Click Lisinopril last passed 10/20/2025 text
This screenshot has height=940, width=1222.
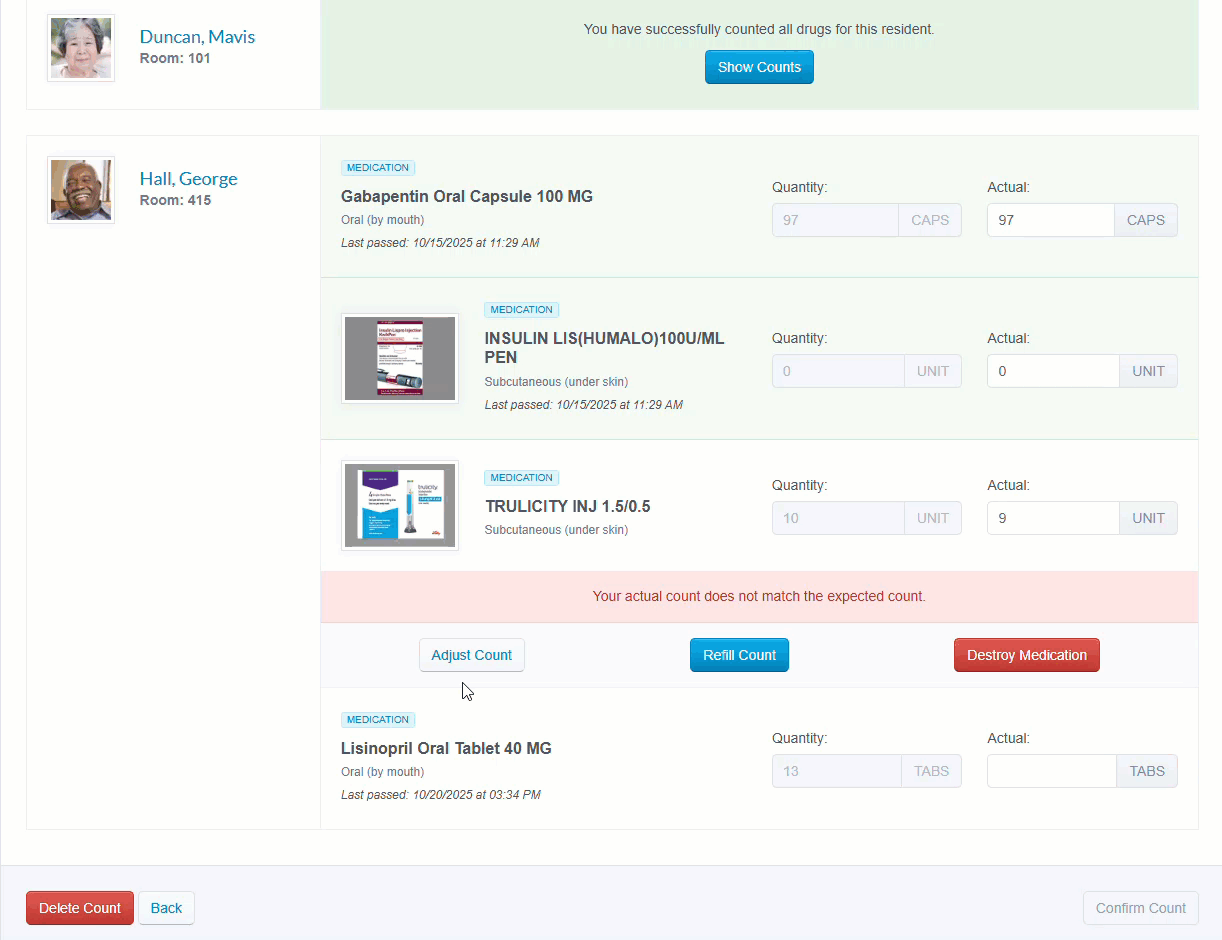coord(441,795)
